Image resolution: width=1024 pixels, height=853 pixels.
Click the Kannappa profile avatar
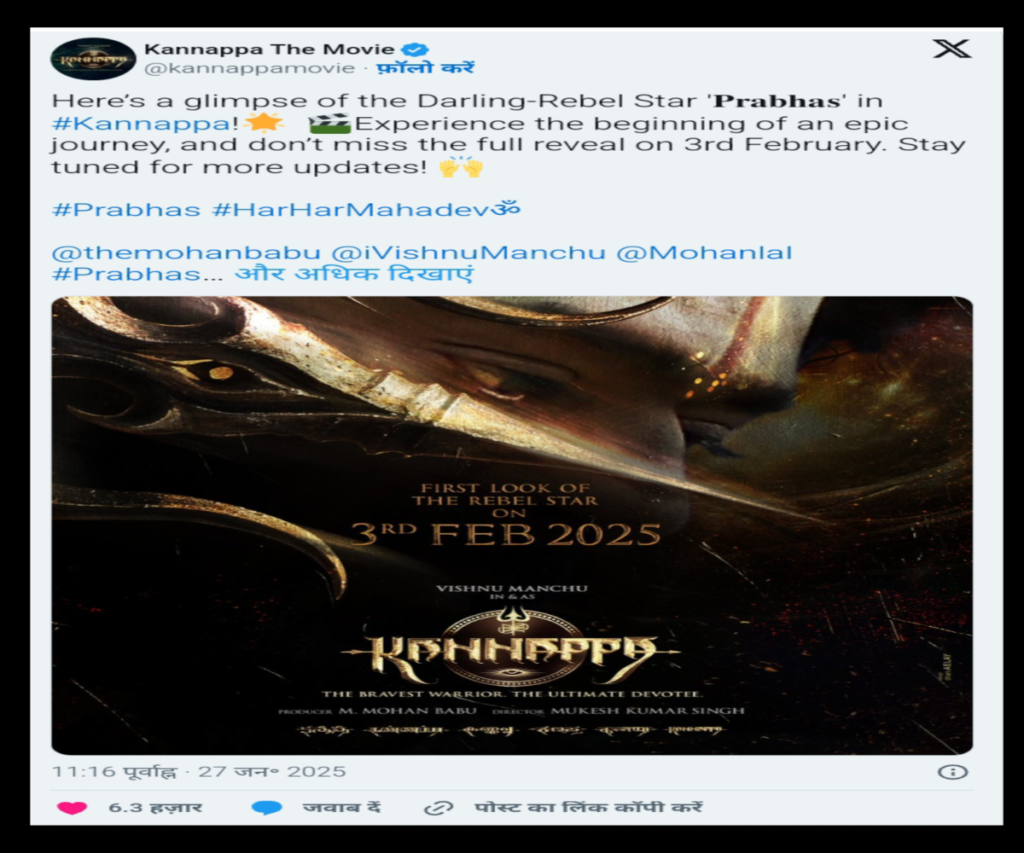point(93,58)
